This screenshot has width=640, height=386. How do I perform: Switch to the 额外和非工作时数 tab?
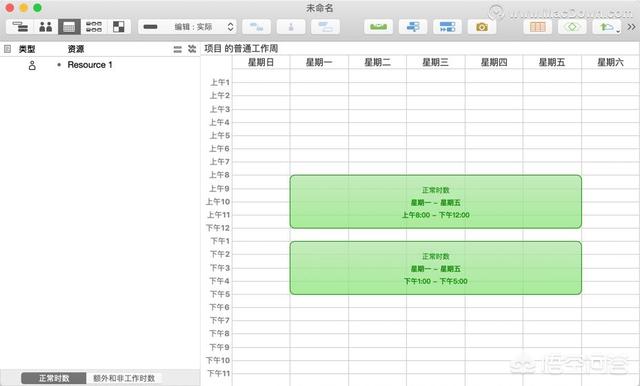coord(124,378)
